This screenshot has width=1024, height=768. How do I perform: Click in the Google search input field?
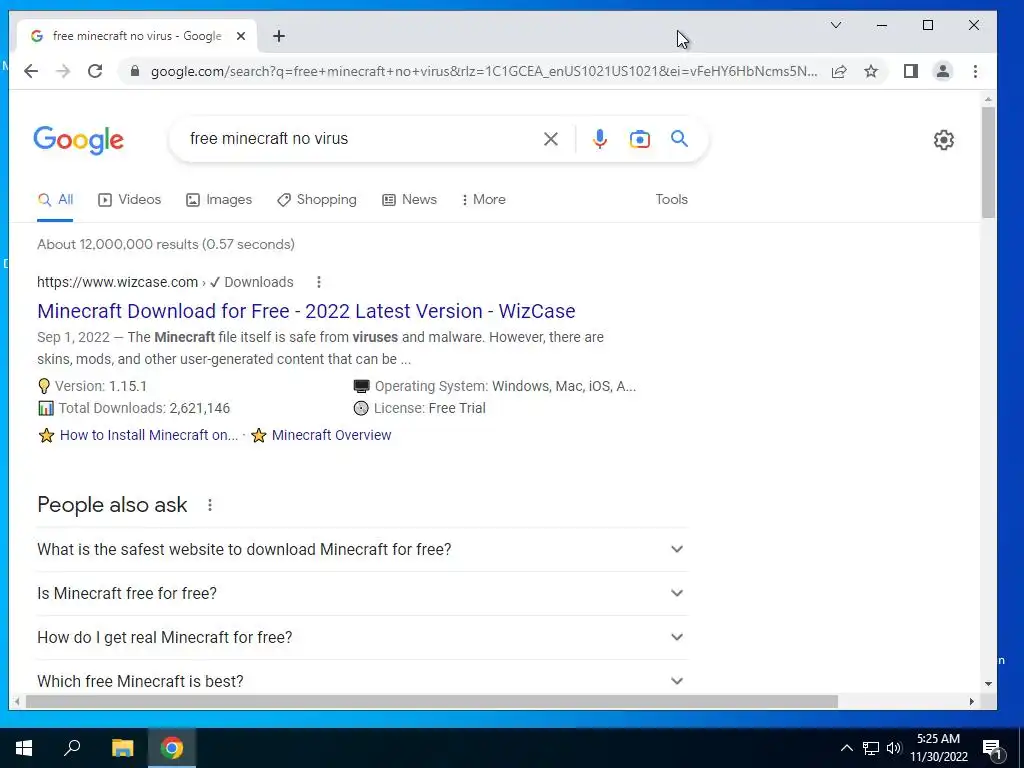pyautogui.click(x=359, y=138)
